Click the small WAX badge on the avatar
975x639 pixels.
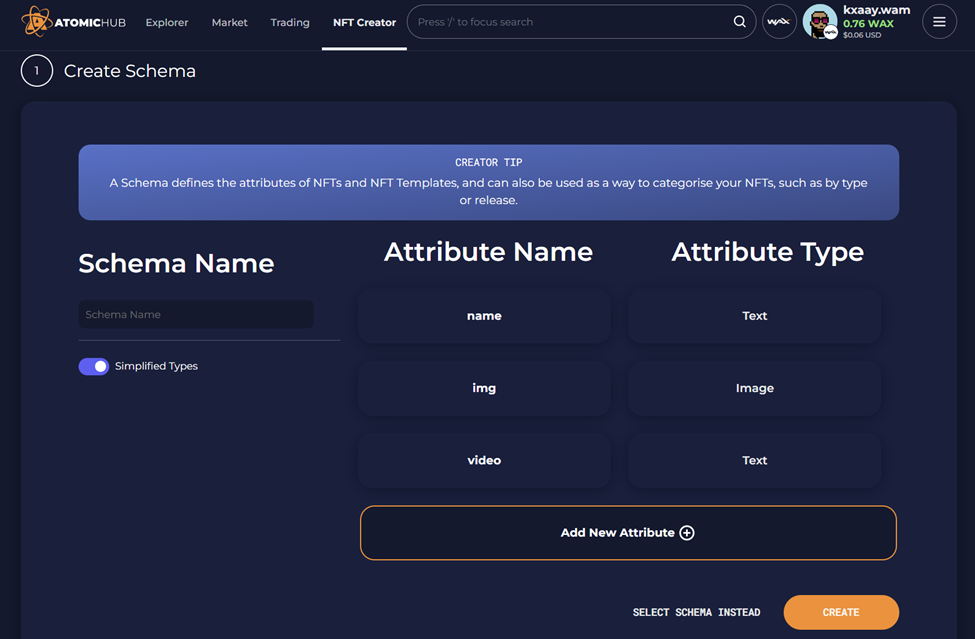[831, 31]
